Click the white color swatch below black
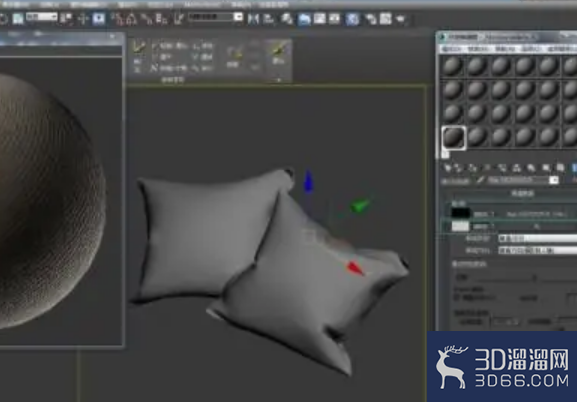 coord(460,226)
